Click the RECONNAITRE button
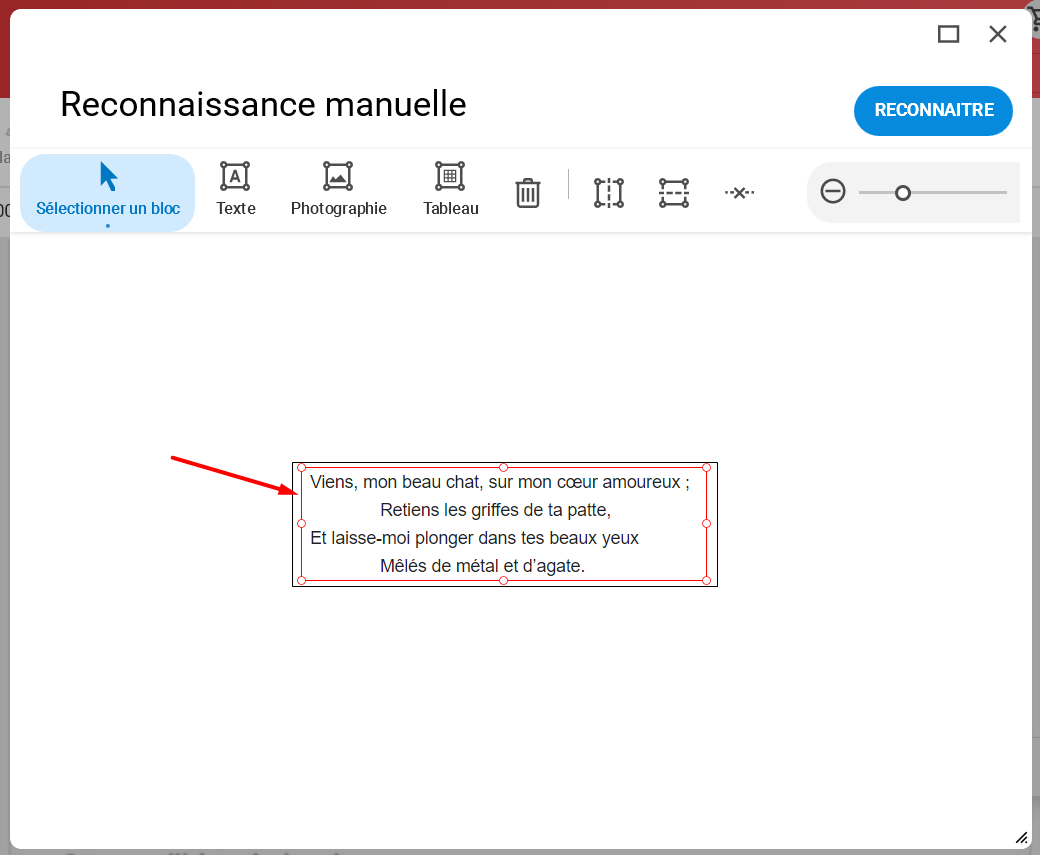The width and height of the screenshot is (1040, 855). [x=933, y=110]
